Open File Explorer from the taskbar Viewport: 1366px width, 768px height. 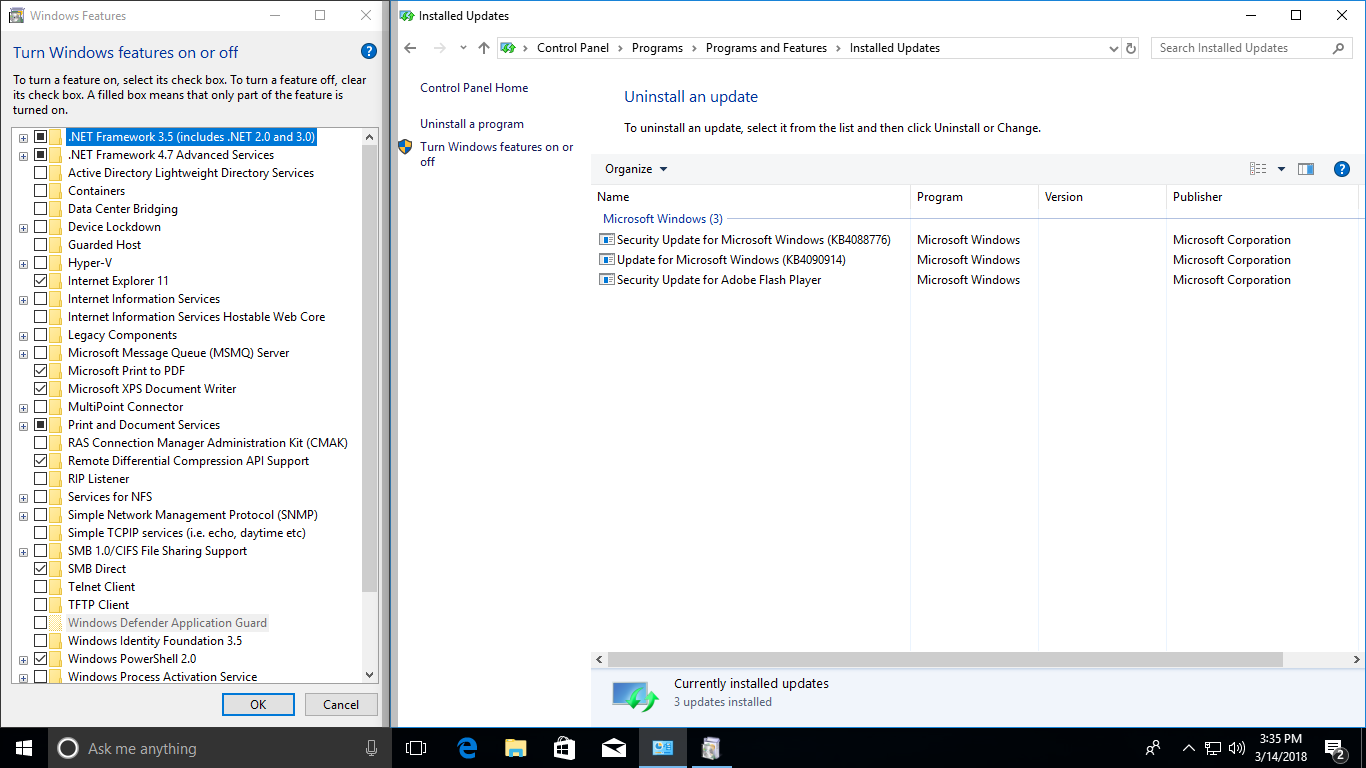[x=515, y=748]
